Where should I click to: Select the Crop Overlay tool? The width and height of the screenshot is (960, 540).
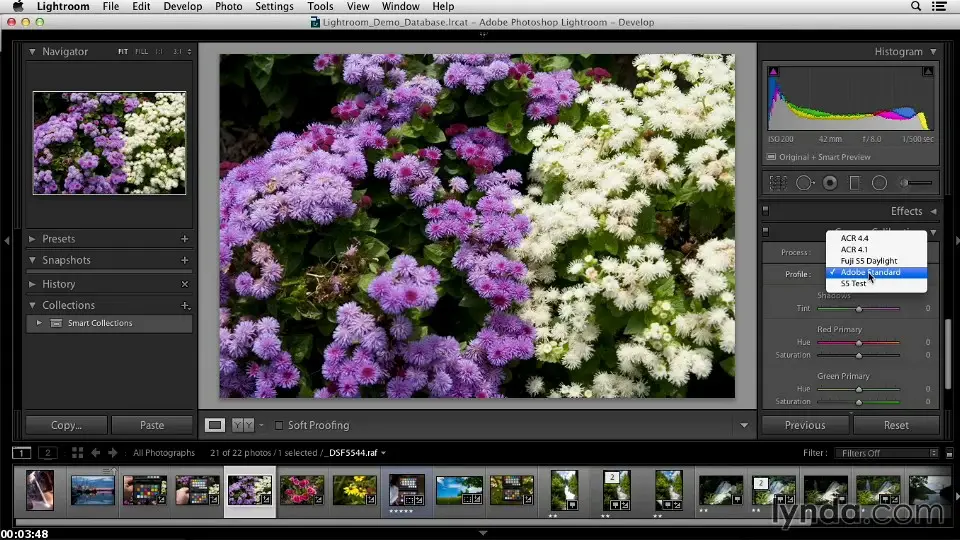779,183
